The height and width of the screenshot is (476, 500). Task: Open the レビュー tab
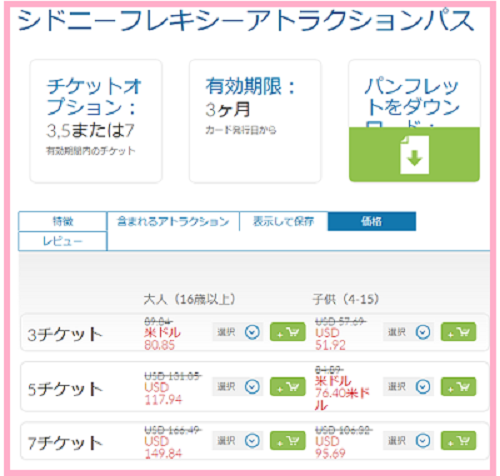(63, 241)
